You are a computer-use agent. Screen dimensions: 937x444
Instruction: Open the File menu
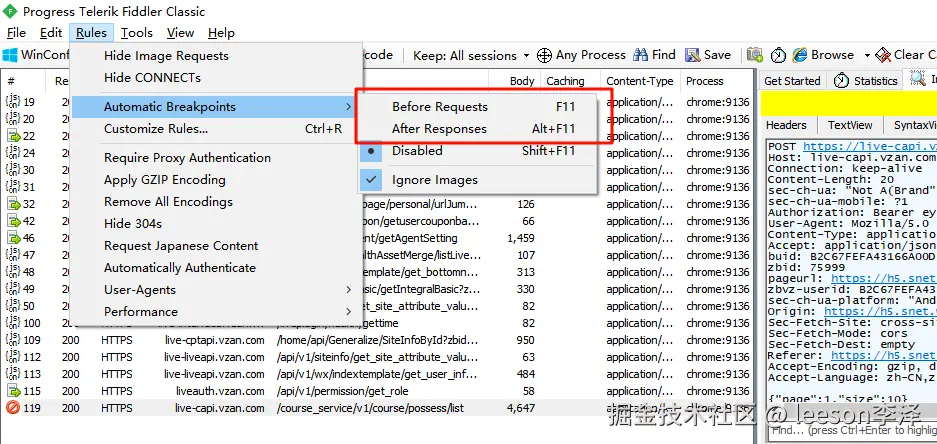click(16, 33)
